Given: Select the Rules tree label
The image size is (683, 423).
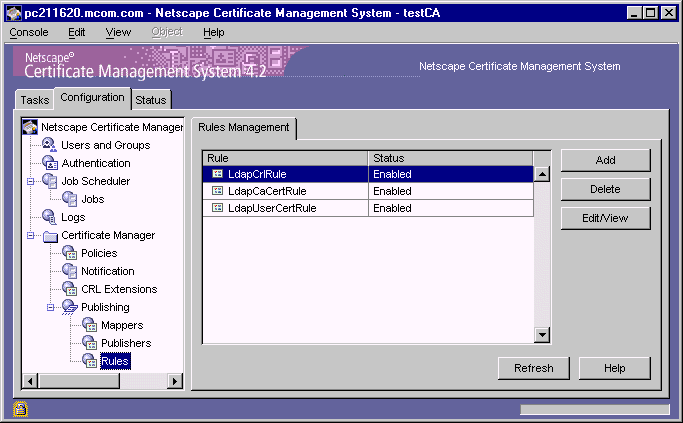Looking at the screenshot, I should [x=115, y=361].
